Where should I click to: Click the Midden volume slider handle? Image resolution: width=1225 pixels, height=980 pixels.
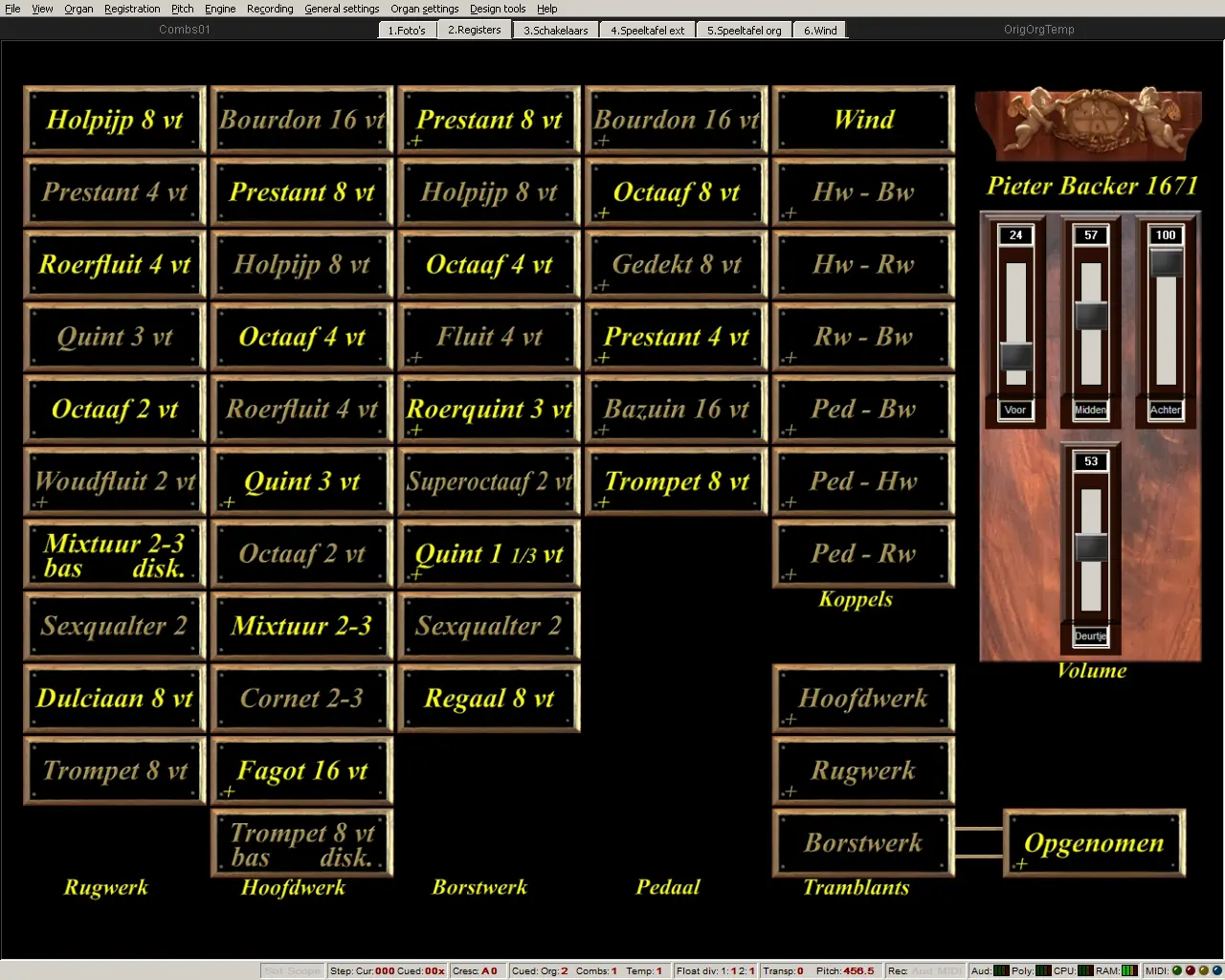tap(1091, 316)
